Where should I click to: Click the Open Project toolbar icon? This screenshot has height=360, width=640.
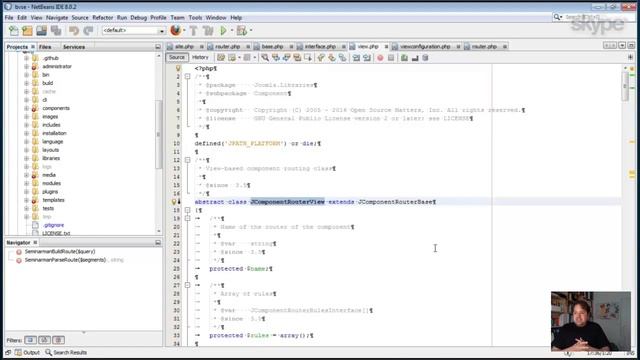tap(41, 31)
